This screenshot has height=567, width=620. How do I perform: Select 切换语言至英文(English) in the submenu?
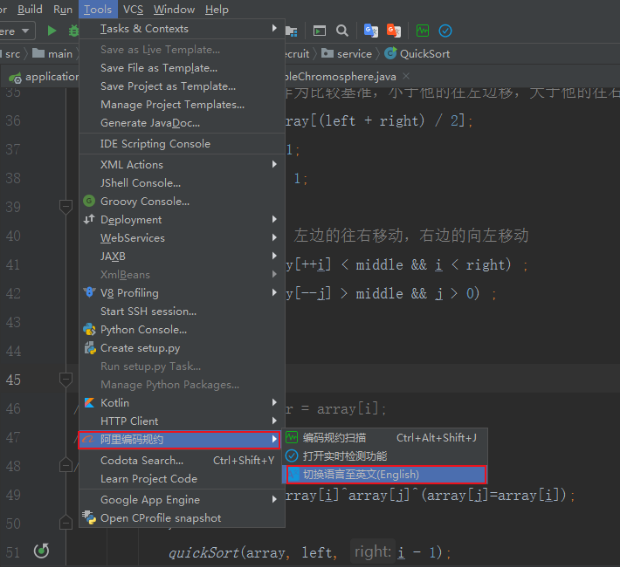[x=384, y=474]
